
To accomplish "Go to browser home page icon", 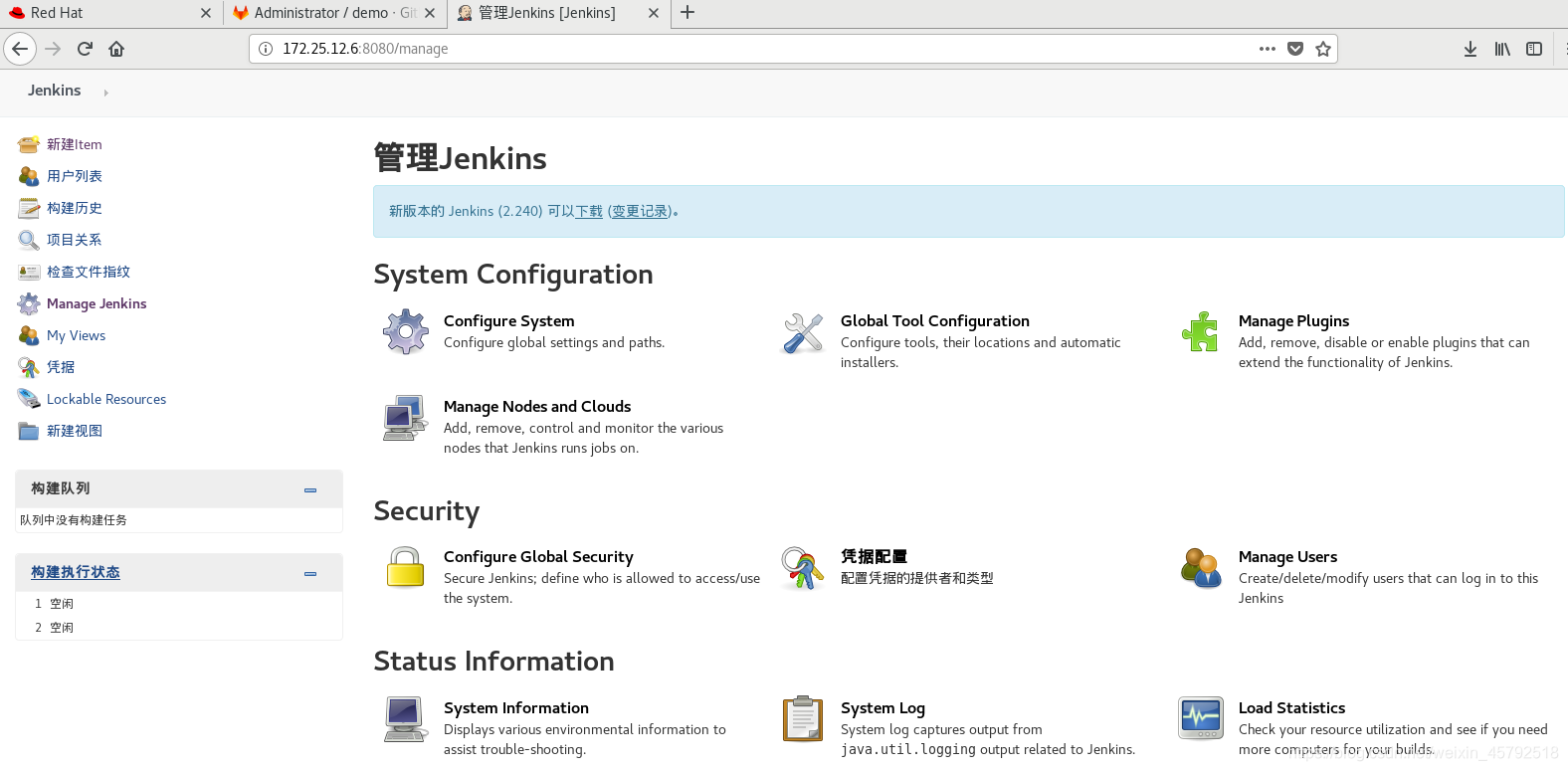I will [116, 49].
